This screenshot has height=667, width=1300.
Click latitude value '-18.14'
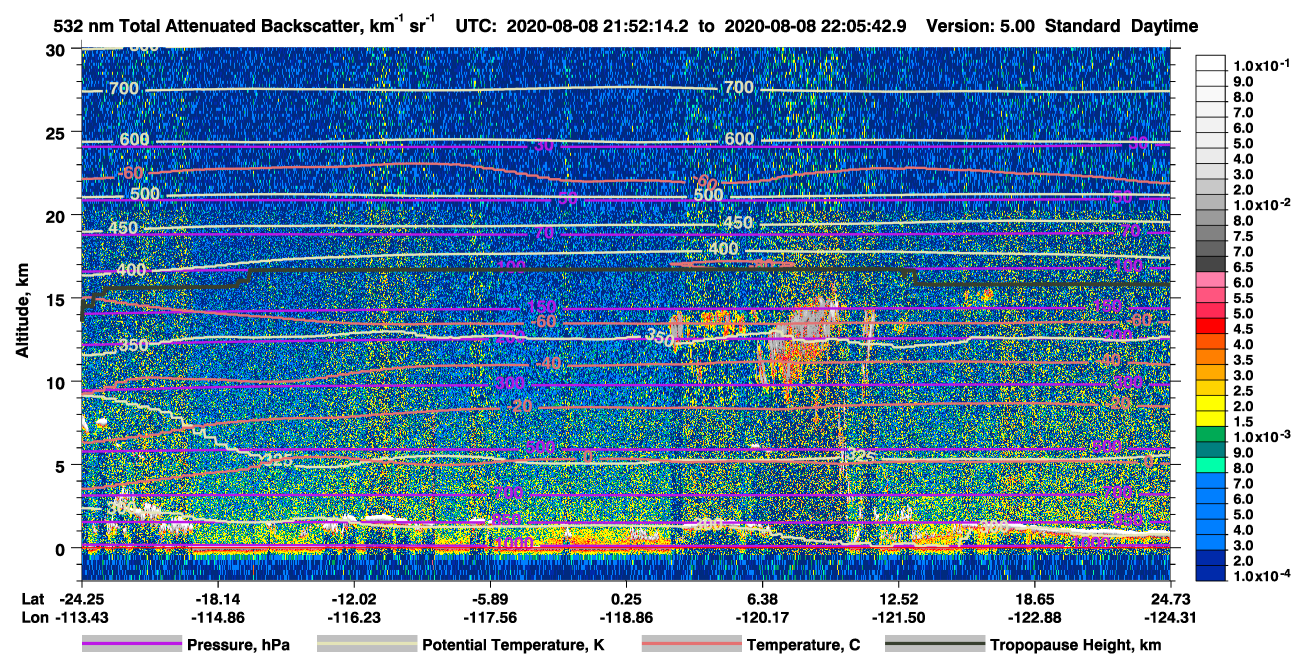(217, 599)
